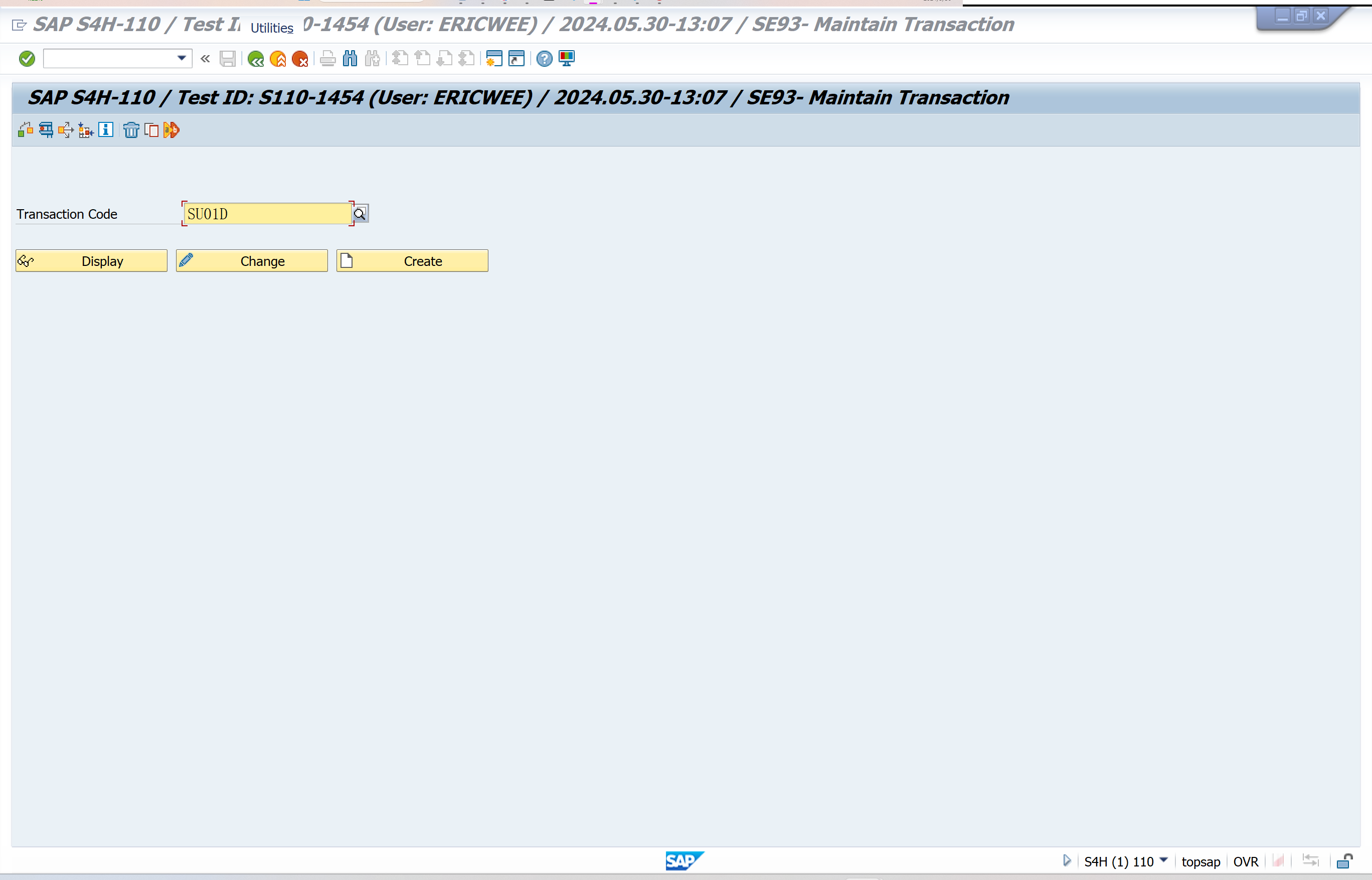The image size is (1372, 880).
Task: Click the Copy transaction icon
Action: tap(151, 130)
